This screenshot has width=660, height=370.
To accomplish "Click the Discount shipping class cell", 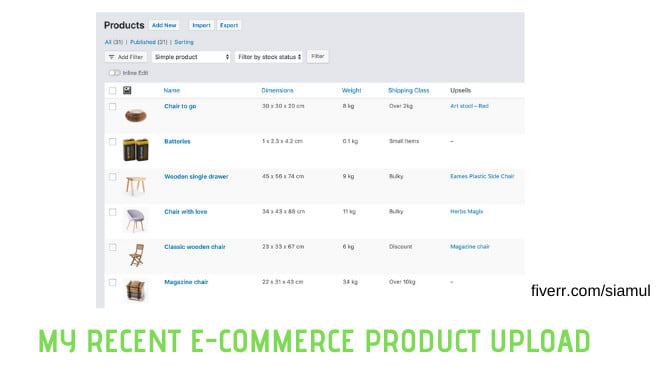I will [400, 247].
